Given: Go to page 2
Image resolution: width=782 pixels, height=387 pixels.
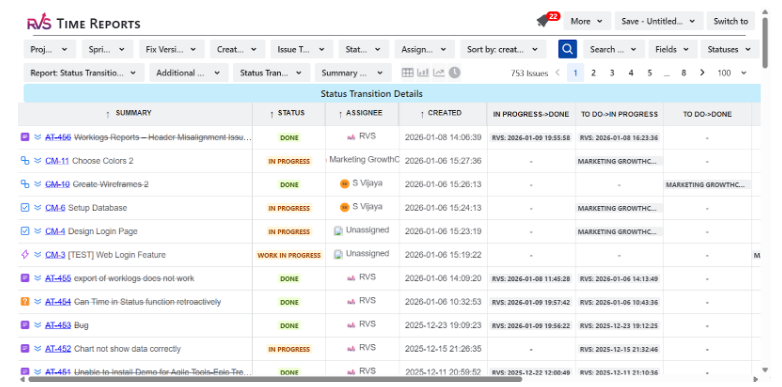Looking at the screenshot, I should 593,73.
